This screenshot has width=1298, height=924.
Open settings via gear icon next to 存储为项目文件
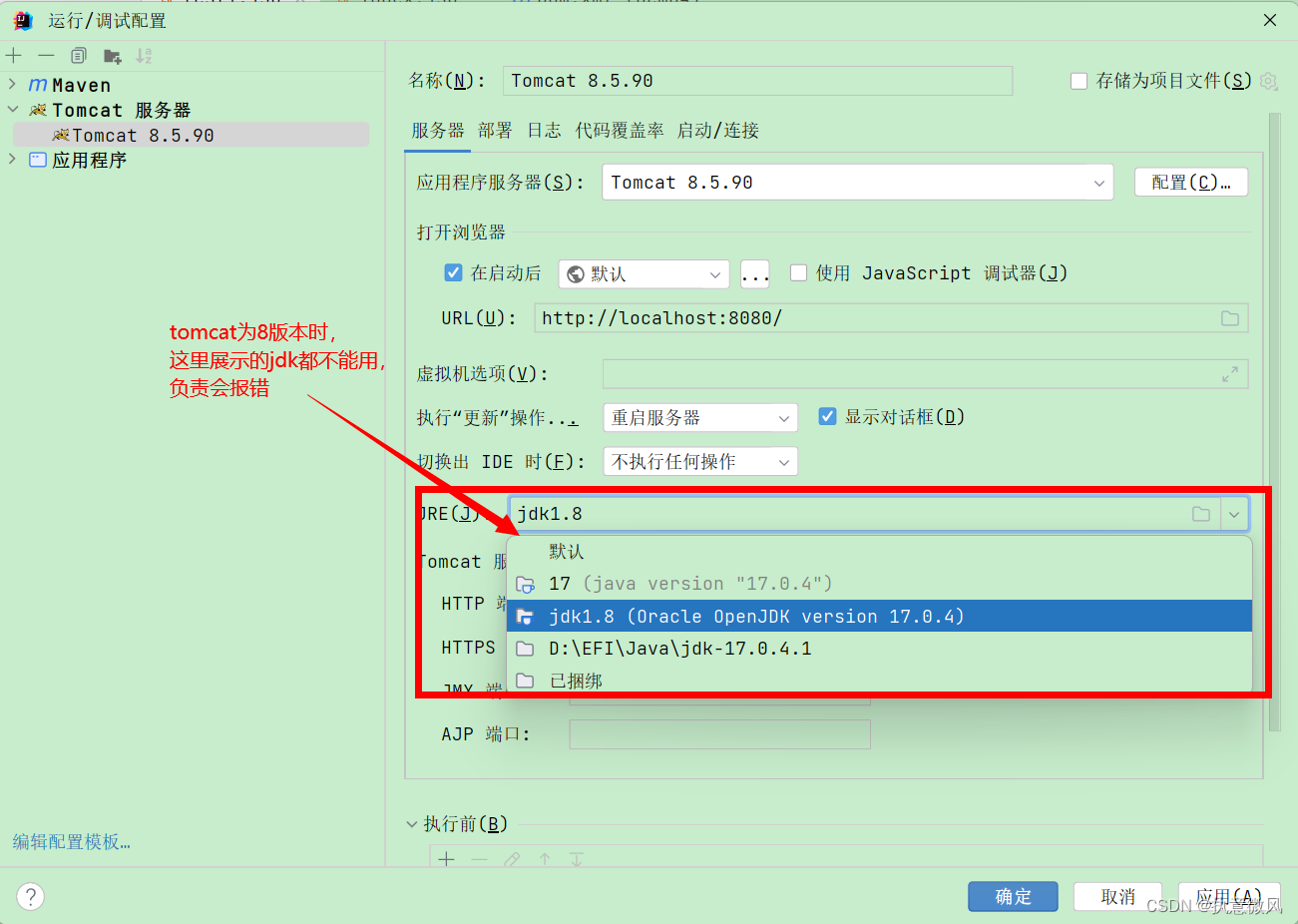tap(1268, 81)
